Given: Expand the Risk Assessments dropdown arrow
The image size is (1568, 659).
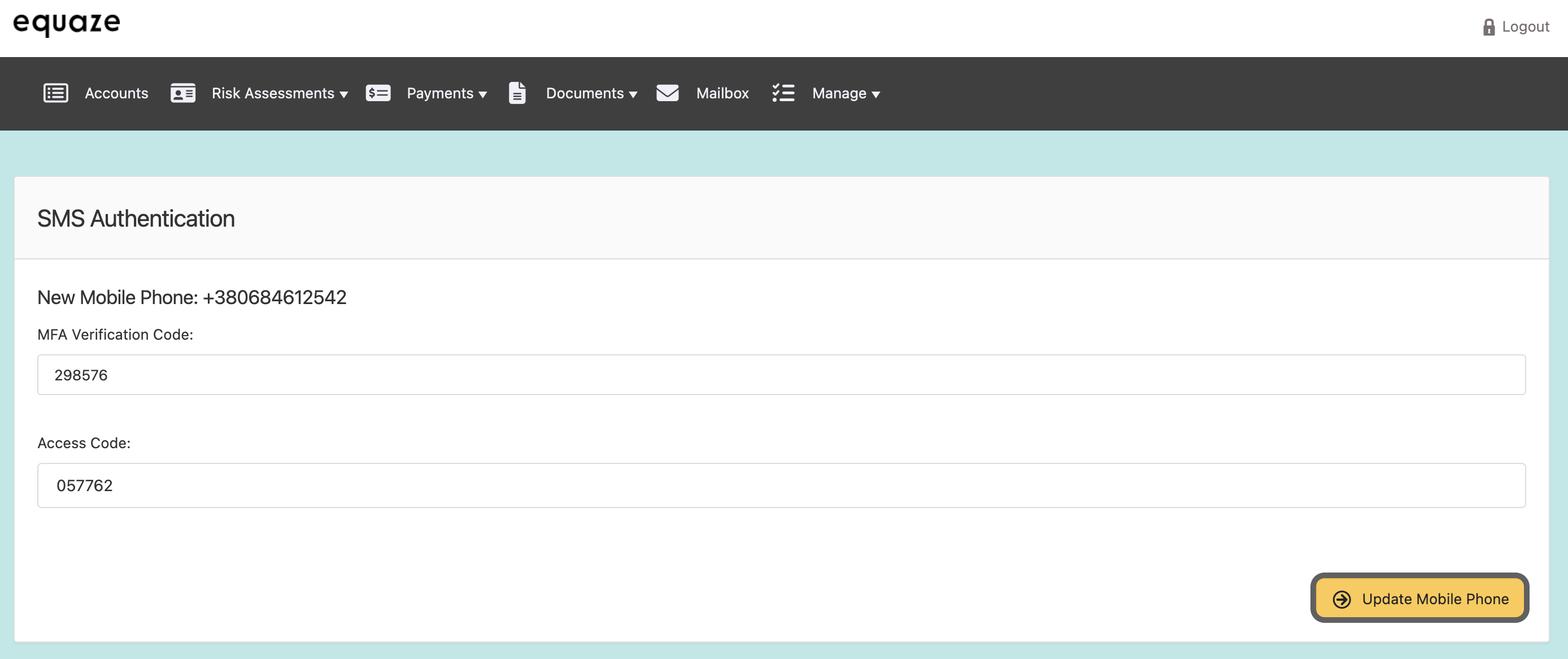Looking at the screenshot, I should click(344, 94).
